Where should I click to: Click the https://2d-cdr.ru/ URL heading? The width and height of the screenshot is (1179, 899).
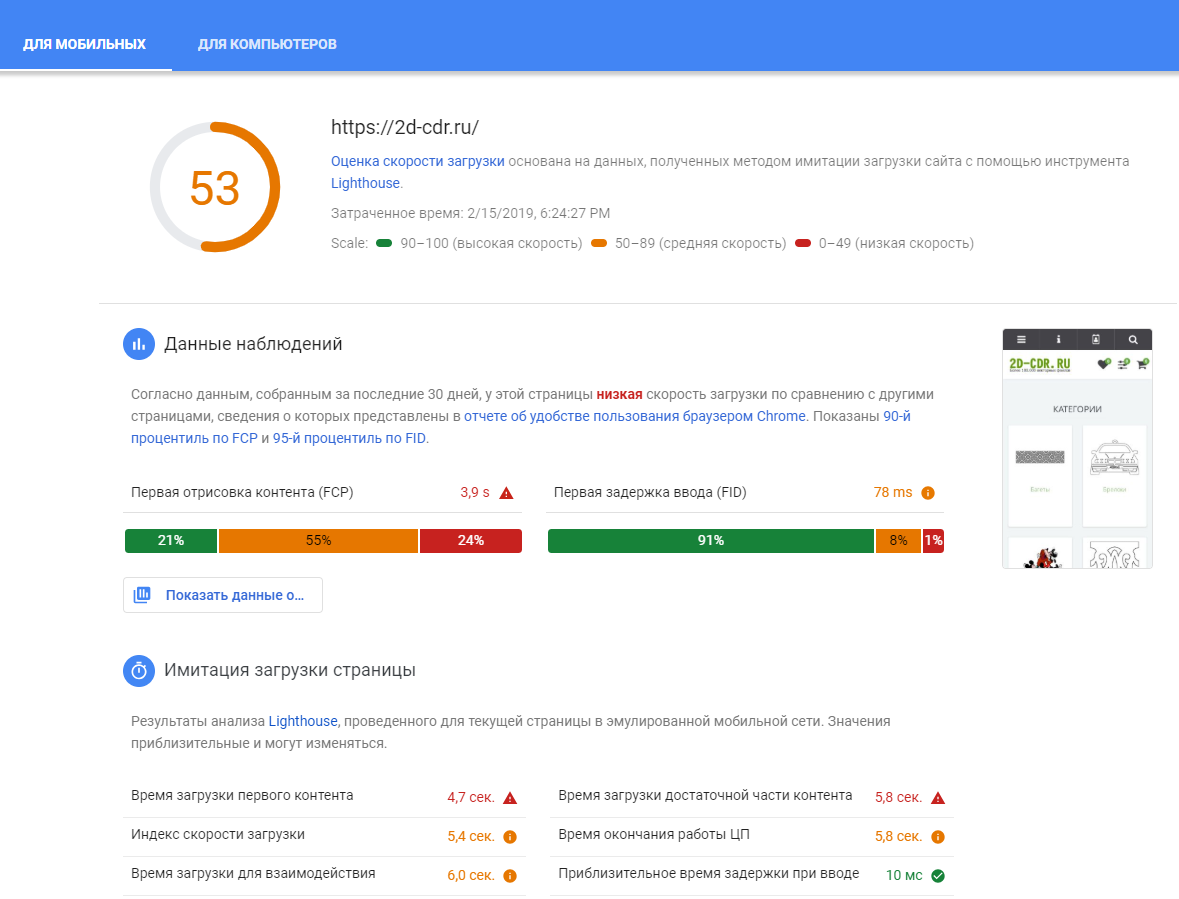[405, 127]
